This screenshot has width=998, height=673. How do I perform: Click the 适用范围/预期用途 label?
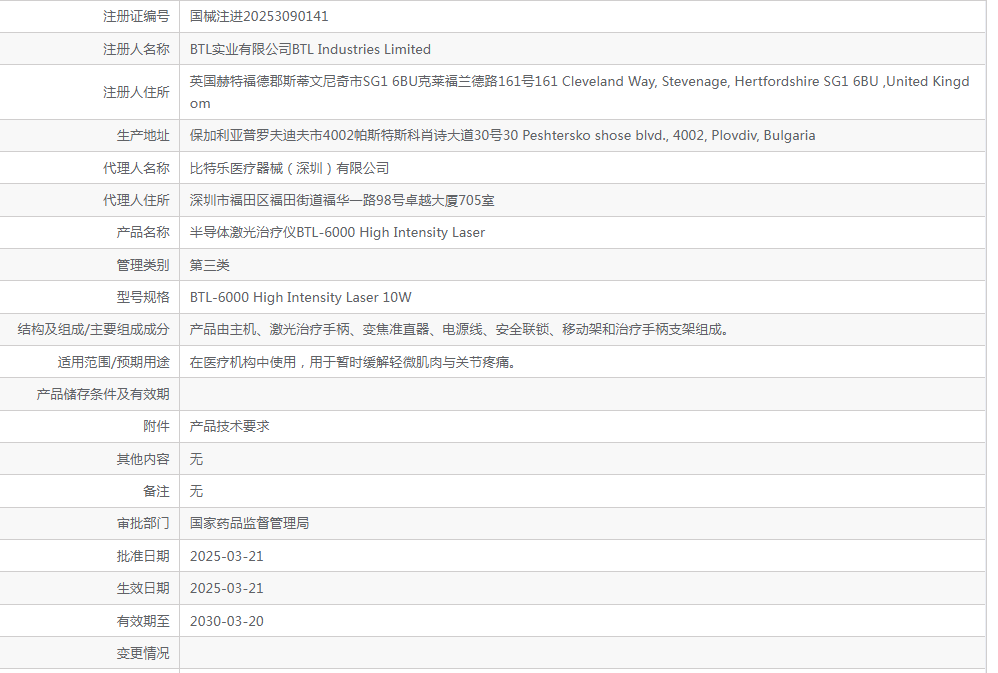[113, 362]
